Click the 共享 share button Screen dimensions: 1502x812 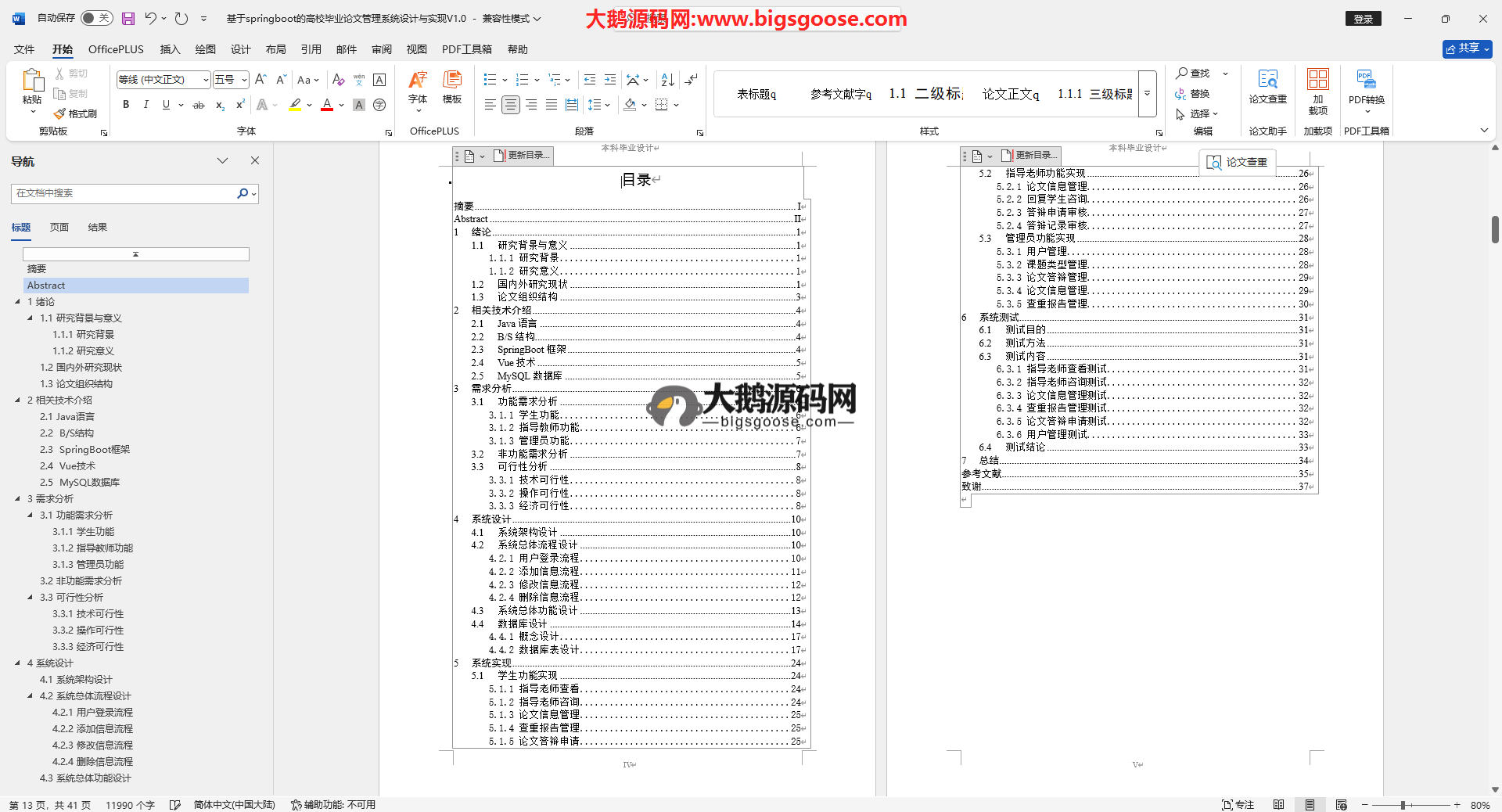(x=1467, y=49)
